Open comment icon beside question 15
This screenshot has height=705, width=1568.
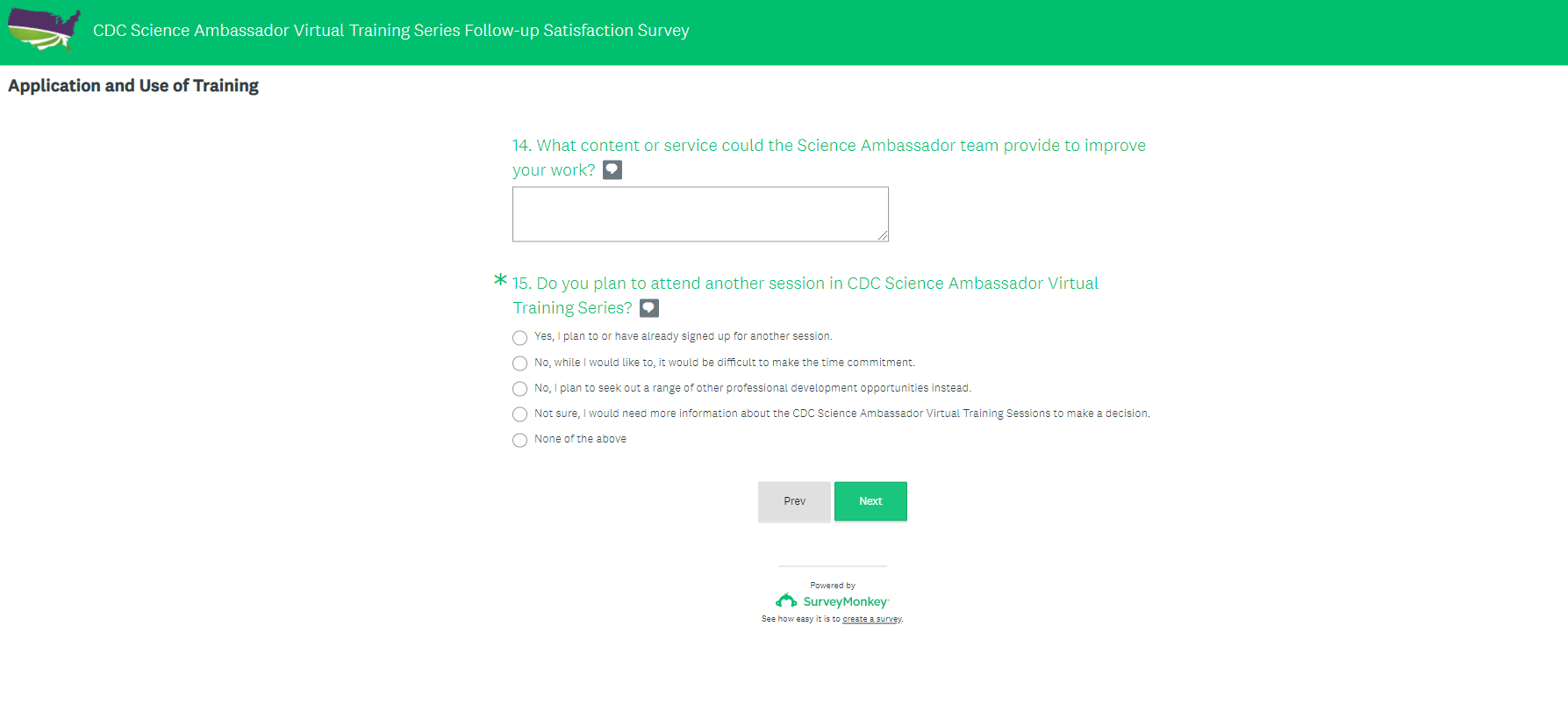pos(649,308)
